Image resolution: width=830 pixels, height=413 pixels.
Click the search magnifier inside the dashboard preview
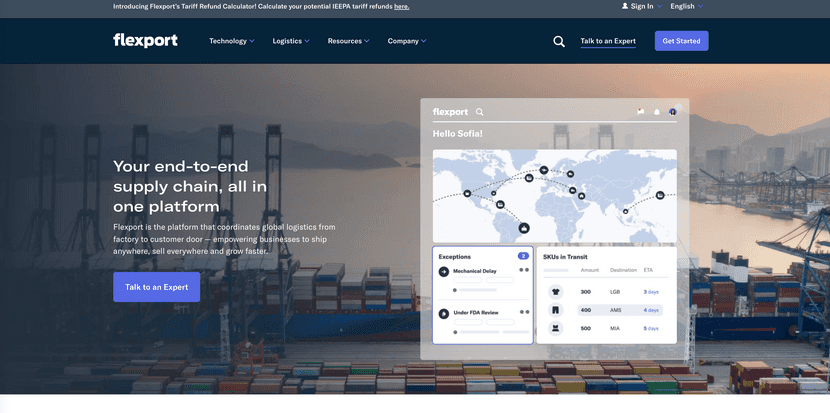pos(480,112)
